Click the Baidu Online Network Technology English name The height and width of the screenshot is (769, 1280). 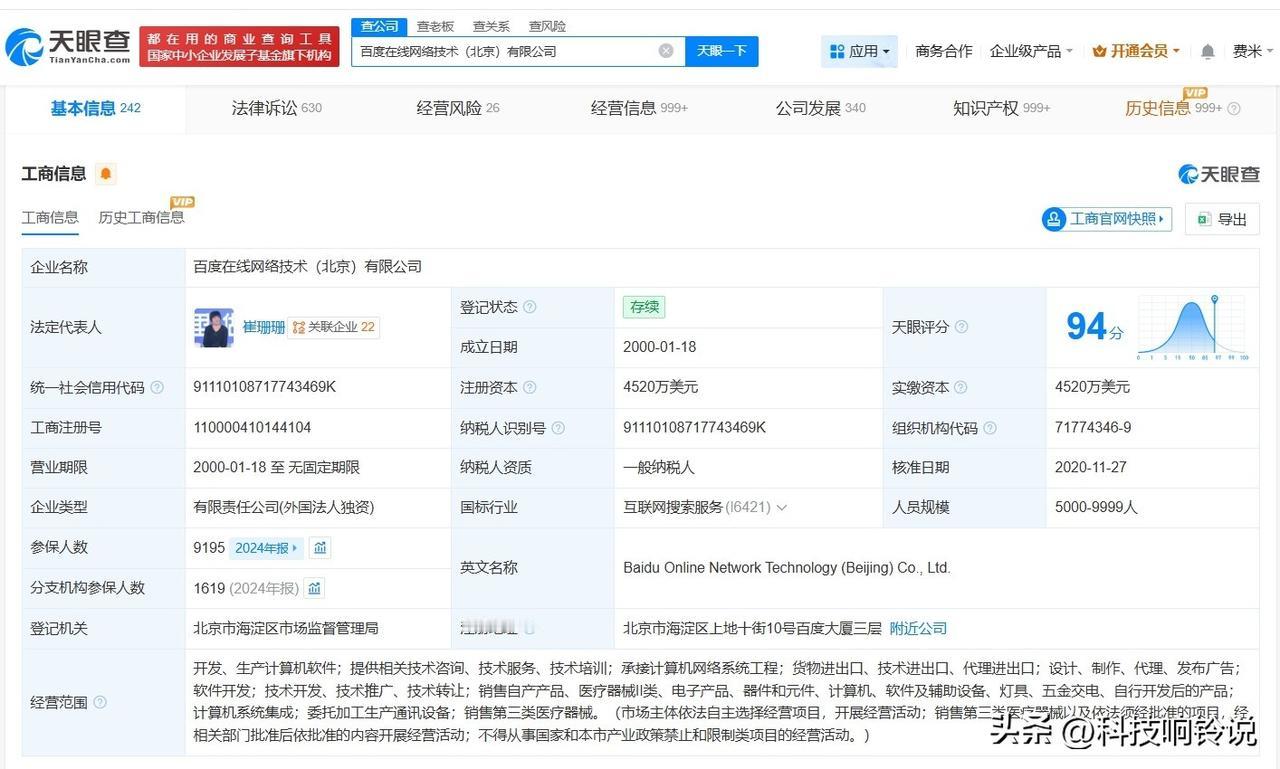(x=787, y=568)
